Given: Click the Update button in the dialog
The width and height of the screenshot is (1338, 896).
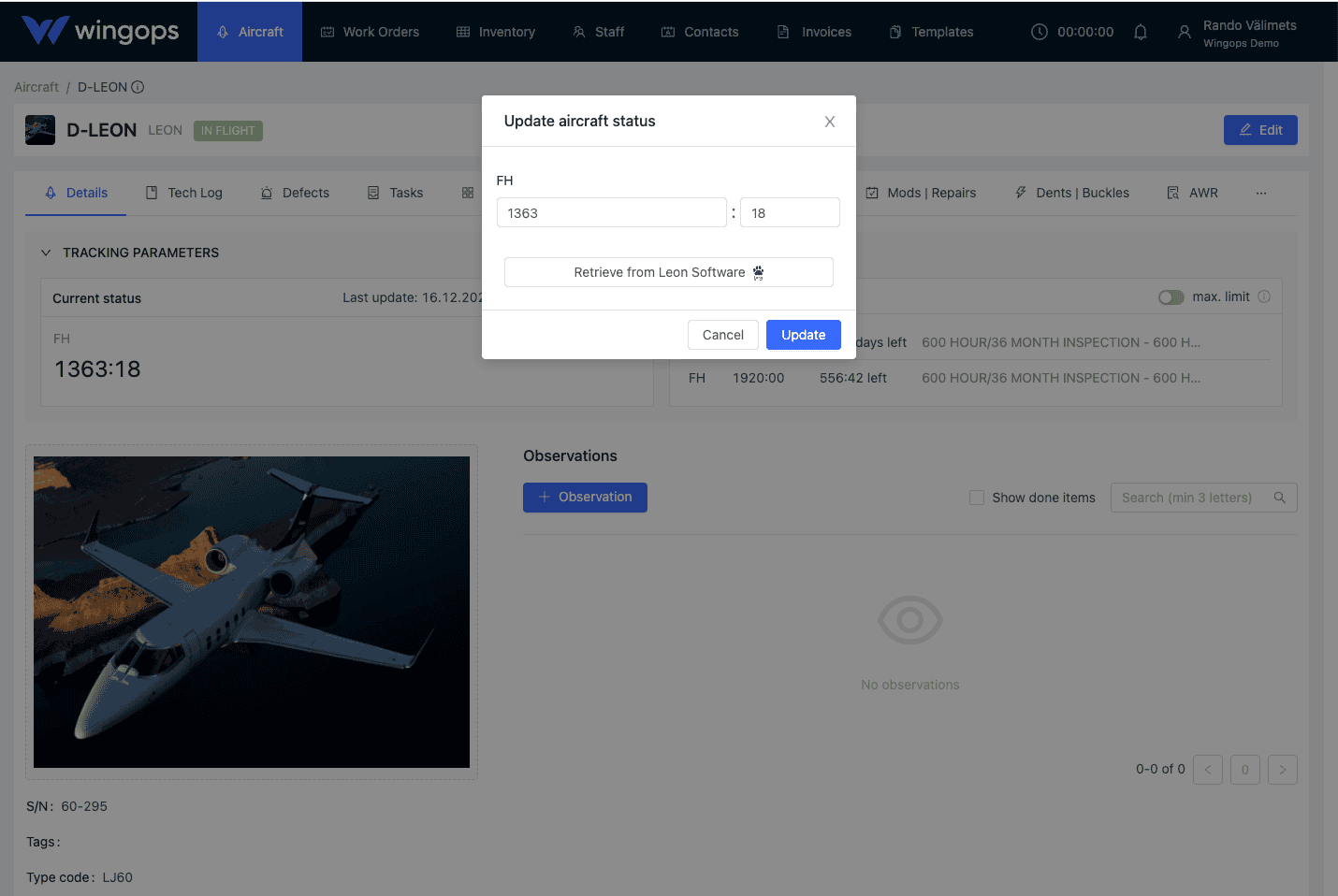Looking at the screenshot, I should pyautogui.click(x=803, y=334).
